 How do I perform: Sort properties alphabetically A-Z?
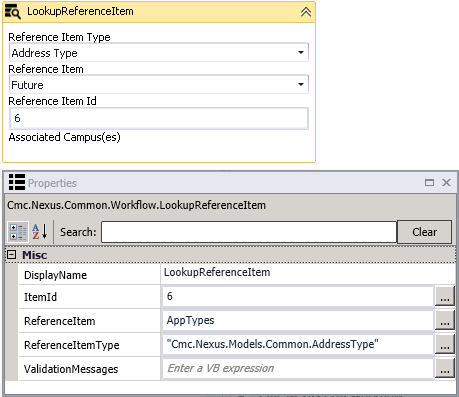pyautogui.click(x=40, y=231)
